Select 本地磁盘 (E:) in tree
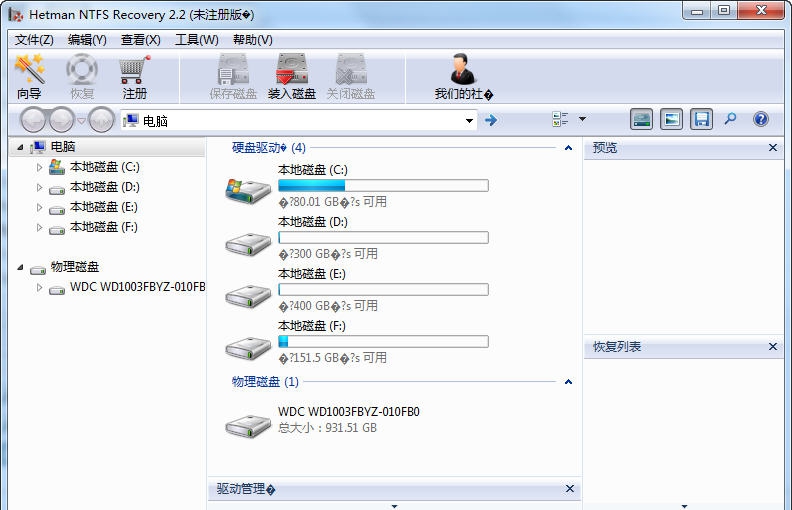Screen dimensions: 792x510 coord(104,207)
